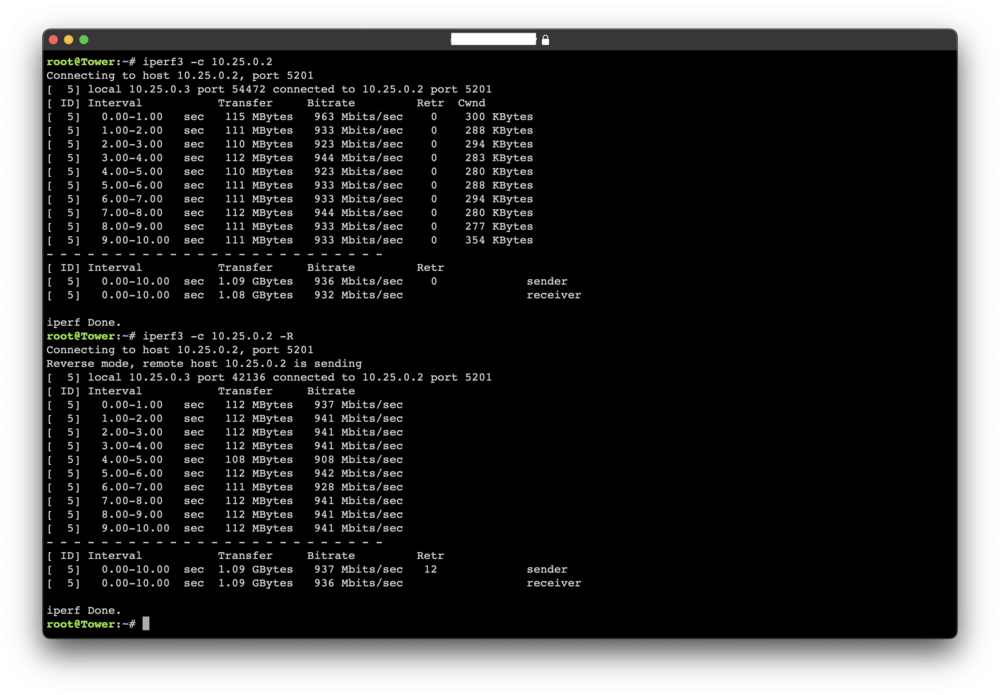Click 'root@Tower' on the last prompt line
Screen dimensions: 1000x695
tap(80, 624)
